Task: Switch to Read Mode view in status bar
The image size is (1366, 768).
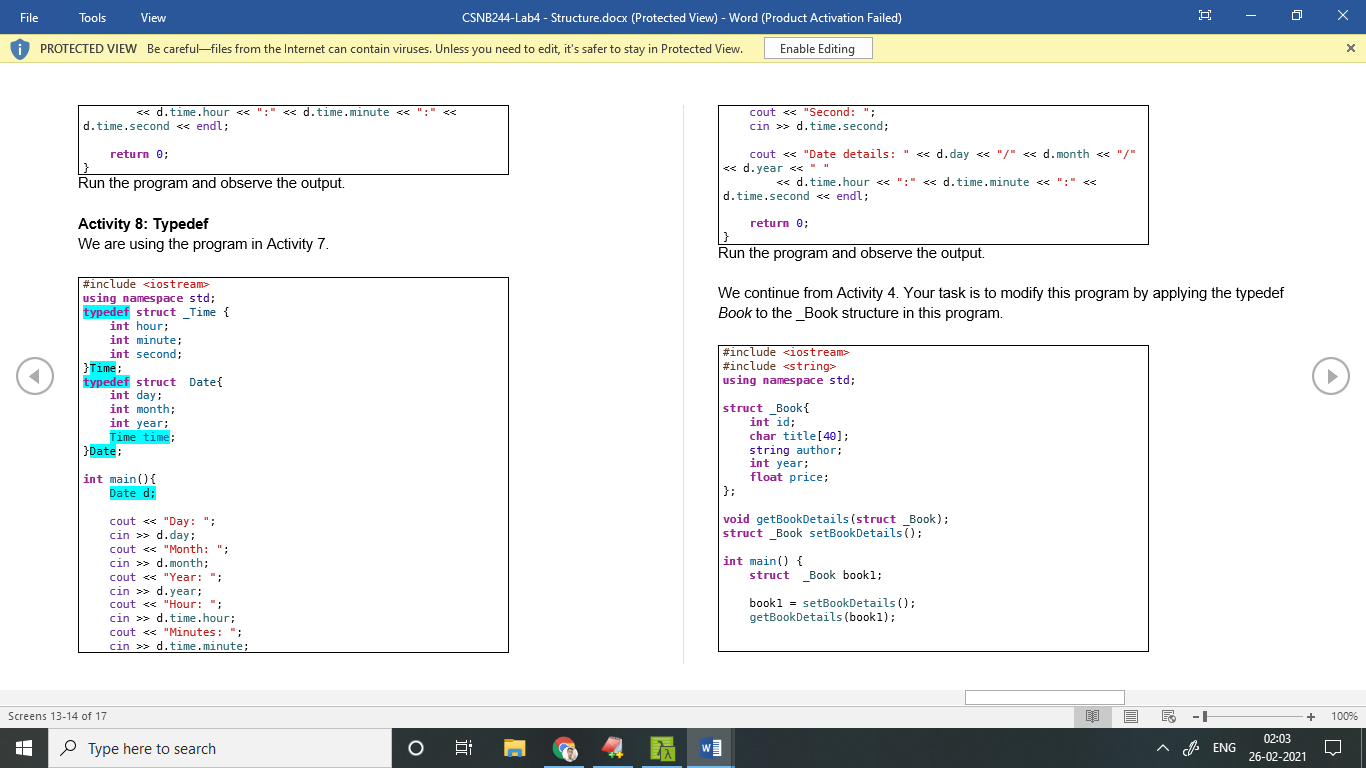Action: [x=1092, y=716]
